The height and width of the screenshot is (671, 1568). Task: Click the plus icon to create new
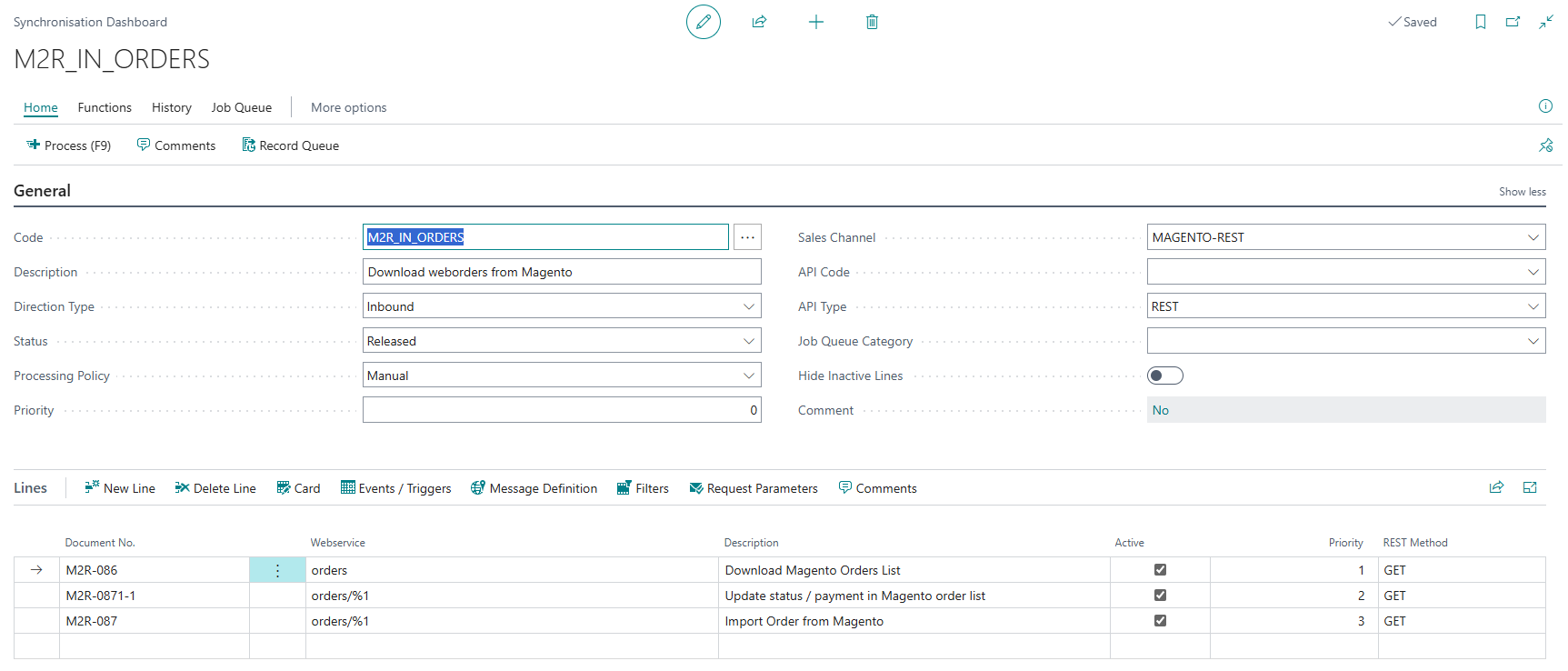coord(816,22)
